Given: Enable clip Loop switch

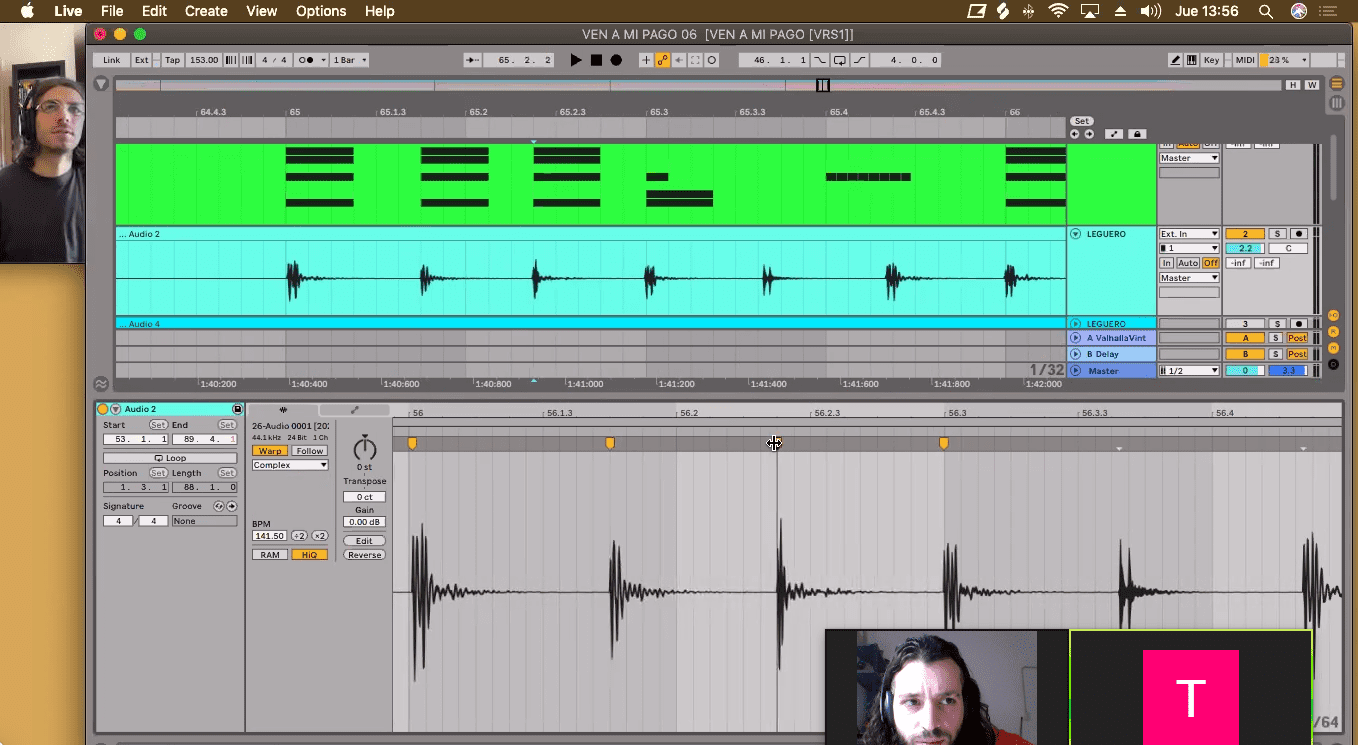Looking at the screenshot, I should point(170,458).
